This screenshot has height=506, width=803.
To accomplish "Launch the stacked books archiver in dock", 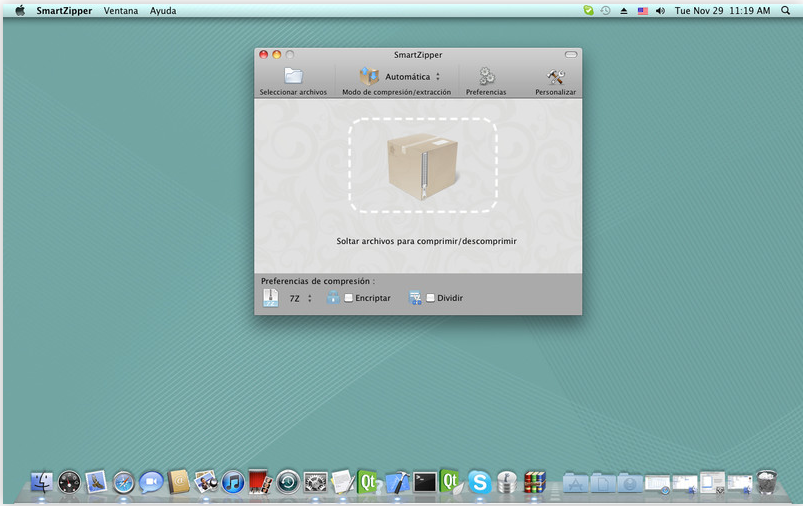I will 534,482.
